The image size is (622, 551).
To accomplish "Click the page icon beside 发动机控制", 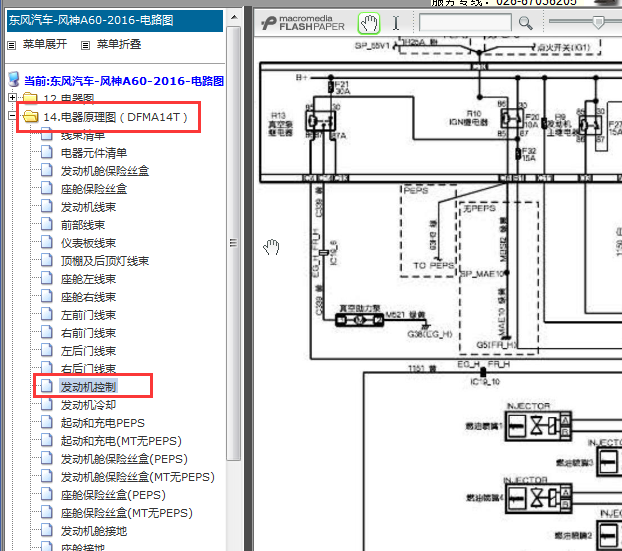I will point(47,386).
